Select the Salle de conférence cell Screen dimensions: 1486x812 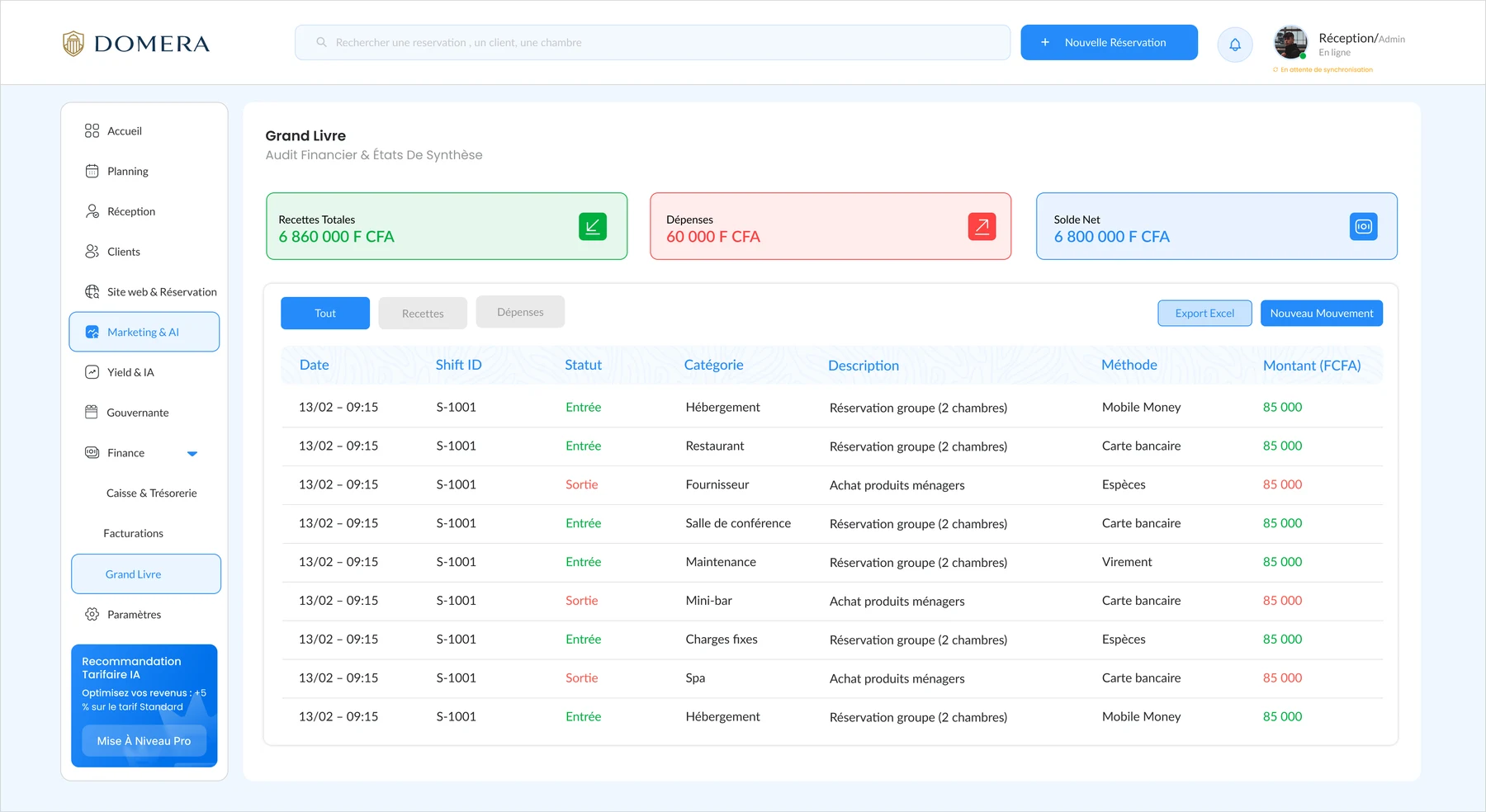738,523
